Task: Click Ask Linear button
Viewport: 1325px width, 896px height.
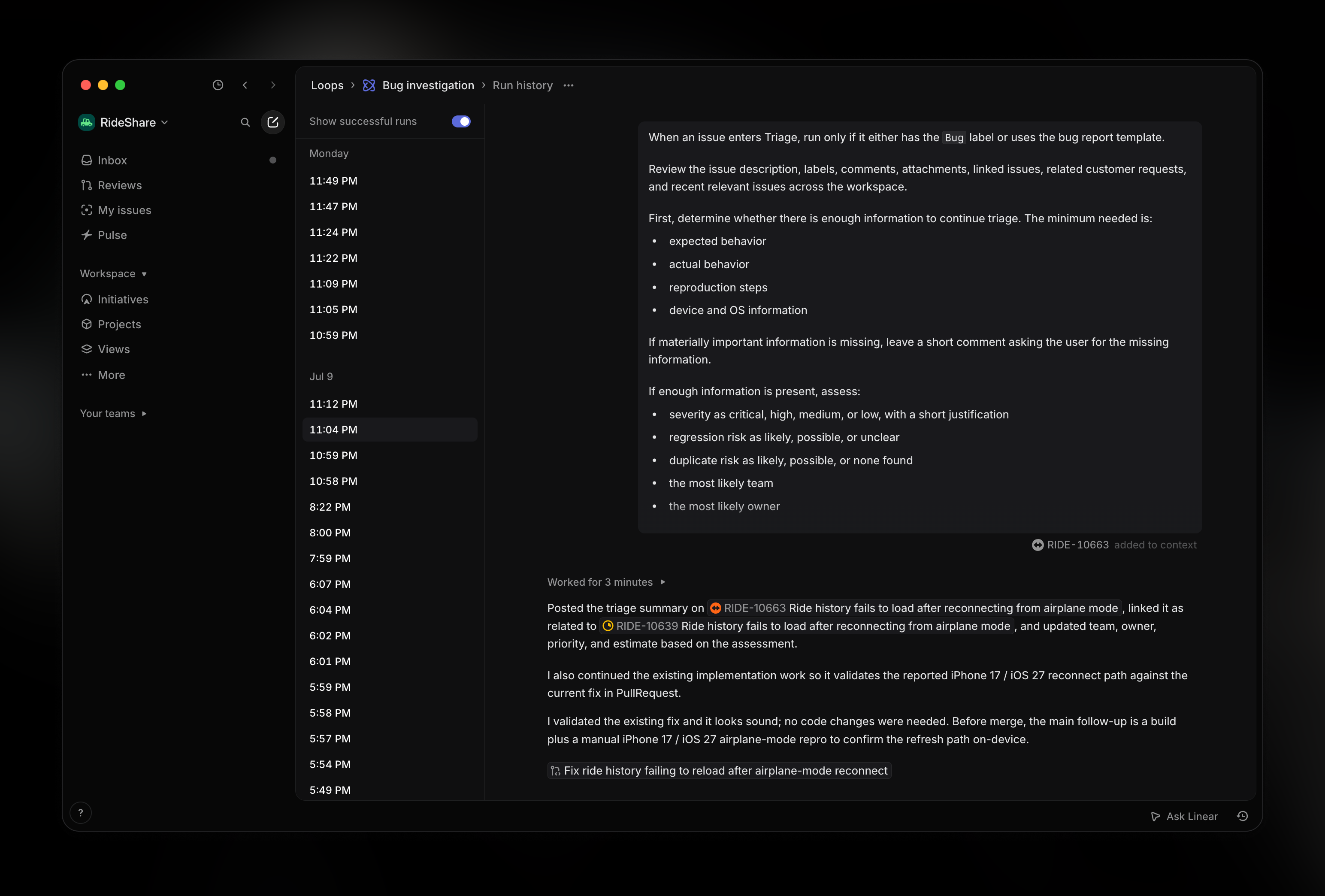Action: tap(1184, 816)
